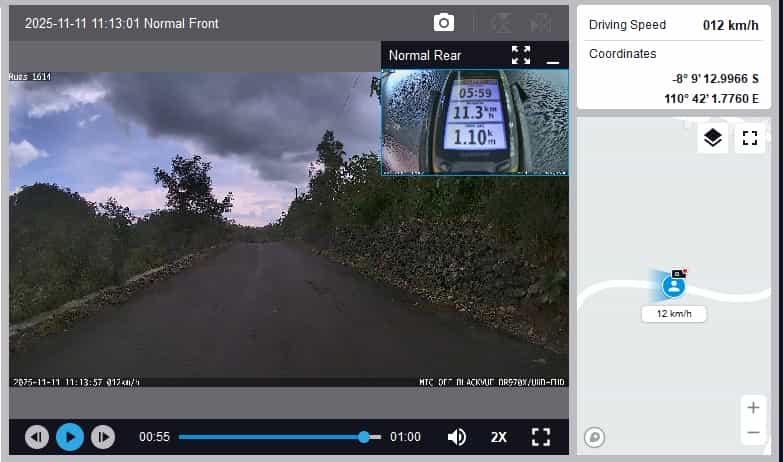The height and width of the screenshot is (462, 783).
Task: Mute the video sound
Action: click(457, 437)
